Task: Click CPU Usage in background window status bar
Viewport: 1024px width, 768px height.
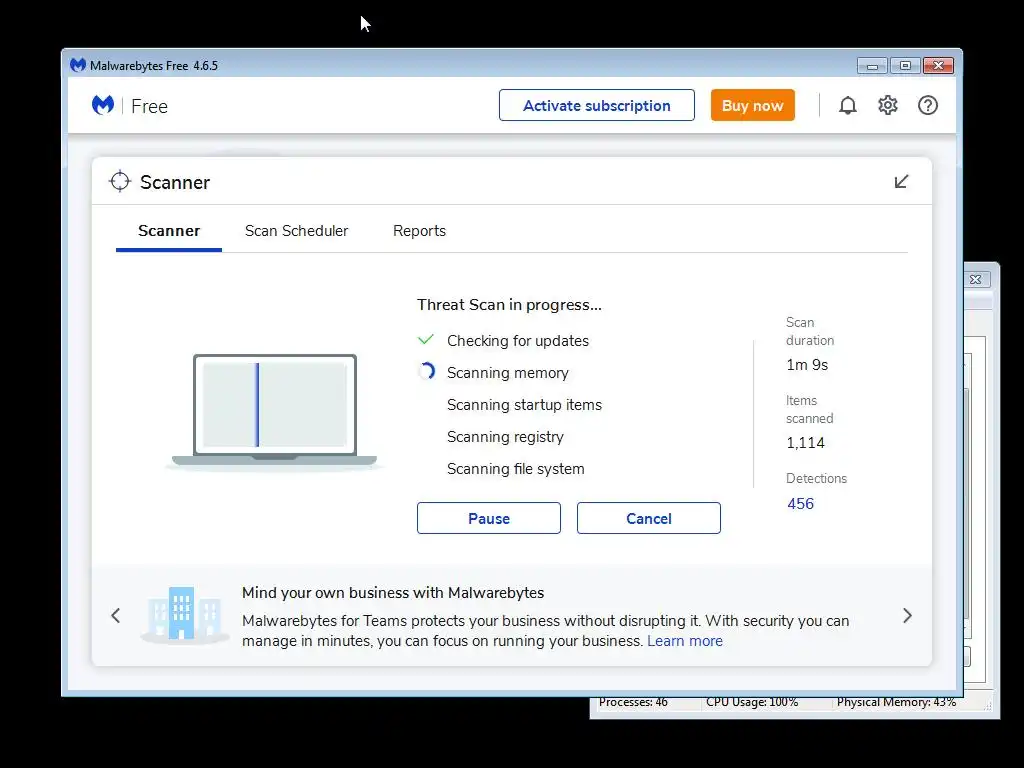Action: [x=752, y=703]
